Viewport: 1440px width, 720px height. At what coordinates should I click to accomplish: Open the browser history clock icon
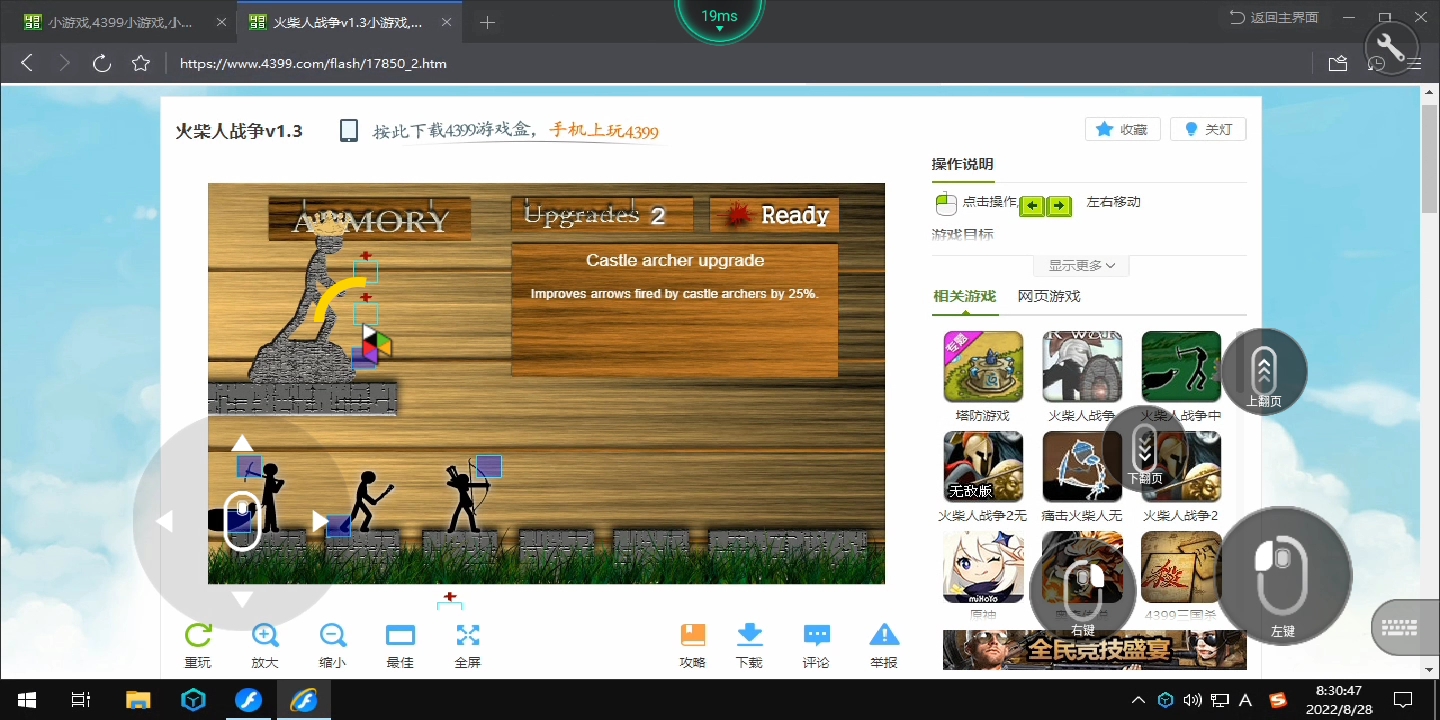(x=1377, y=63)
